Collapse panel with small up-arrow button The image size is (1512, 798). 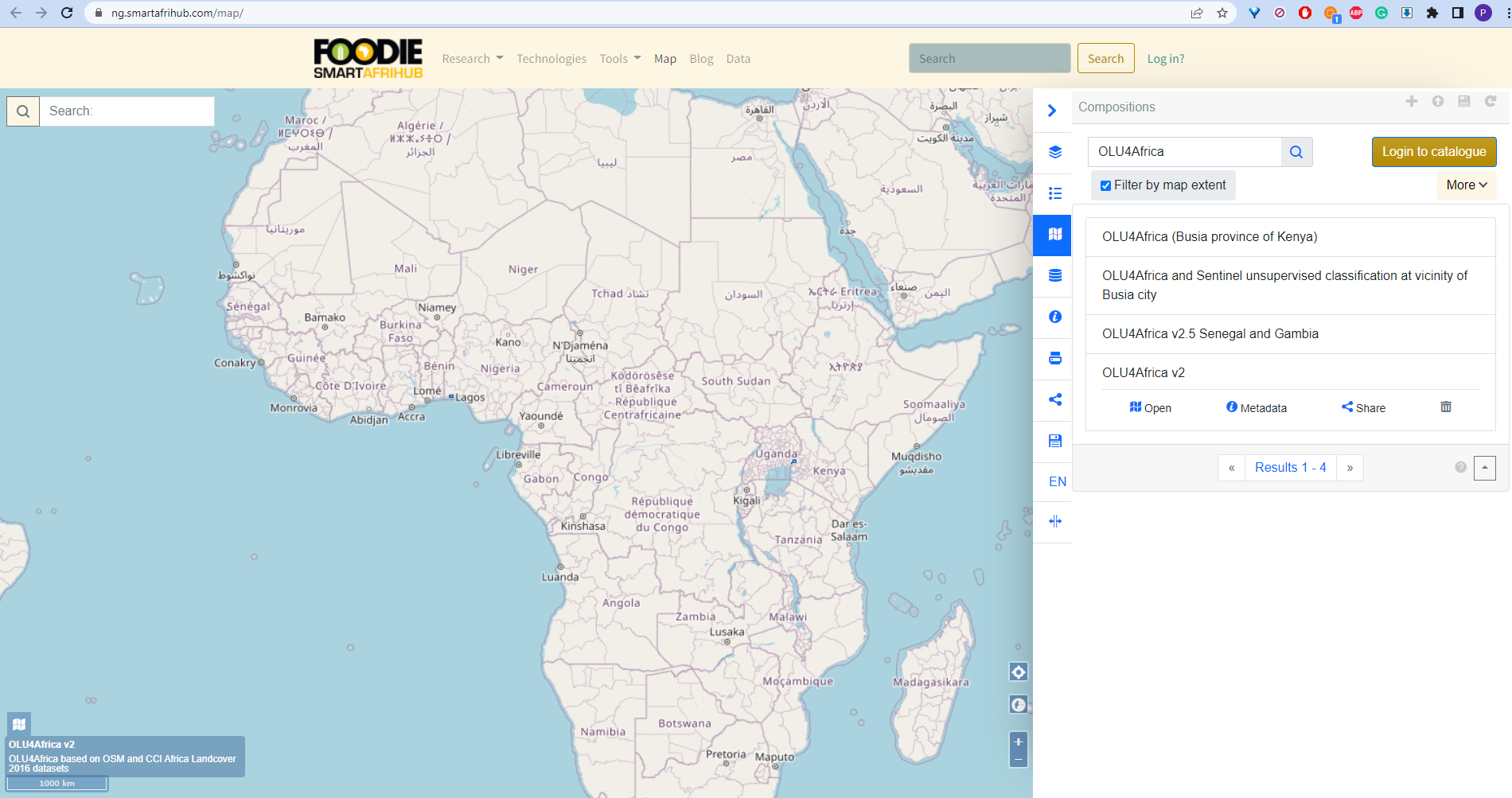tap(1485, 468)
